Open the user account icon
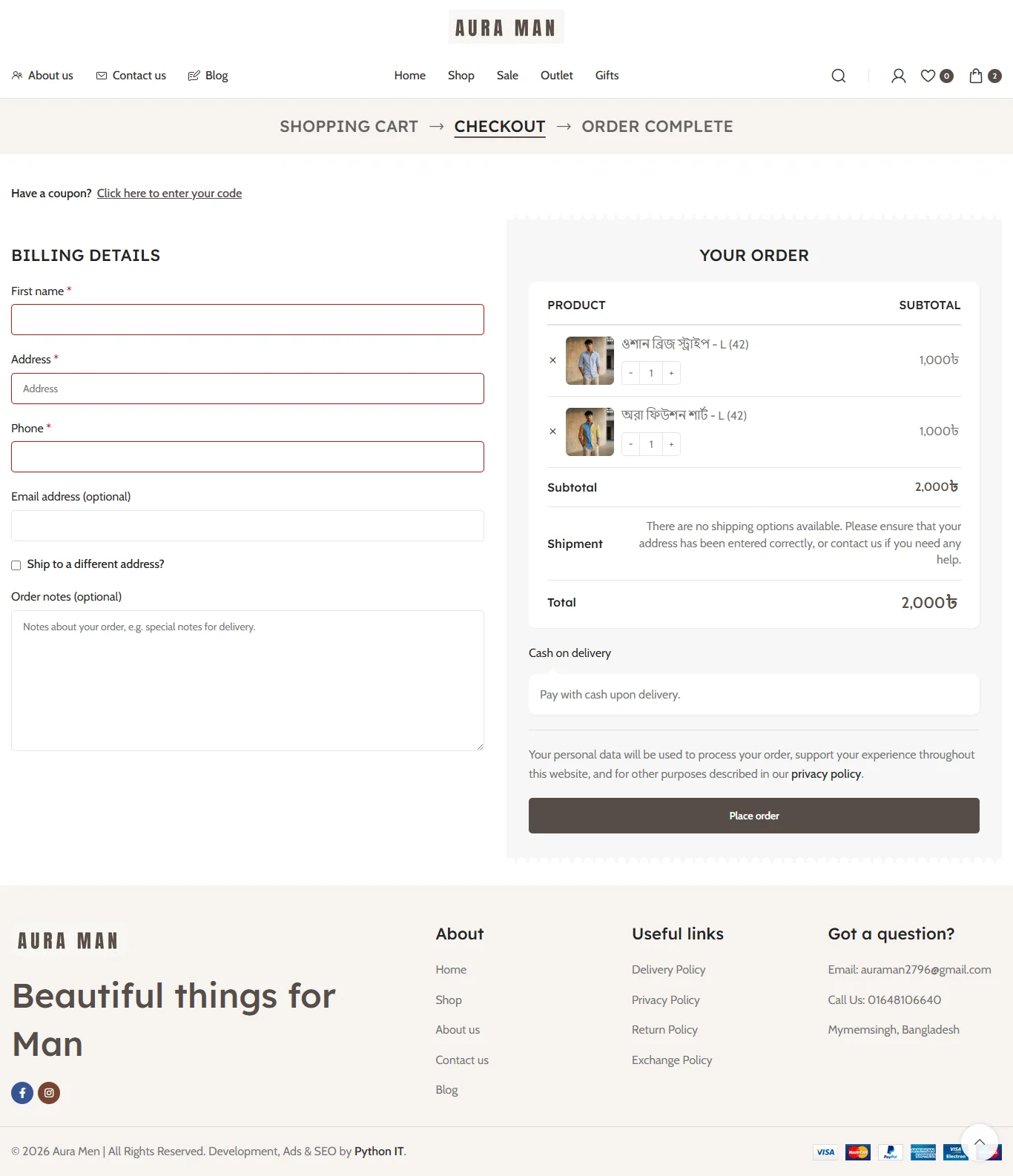The width and height of the screenshot is (1013, 1176). 898,76
